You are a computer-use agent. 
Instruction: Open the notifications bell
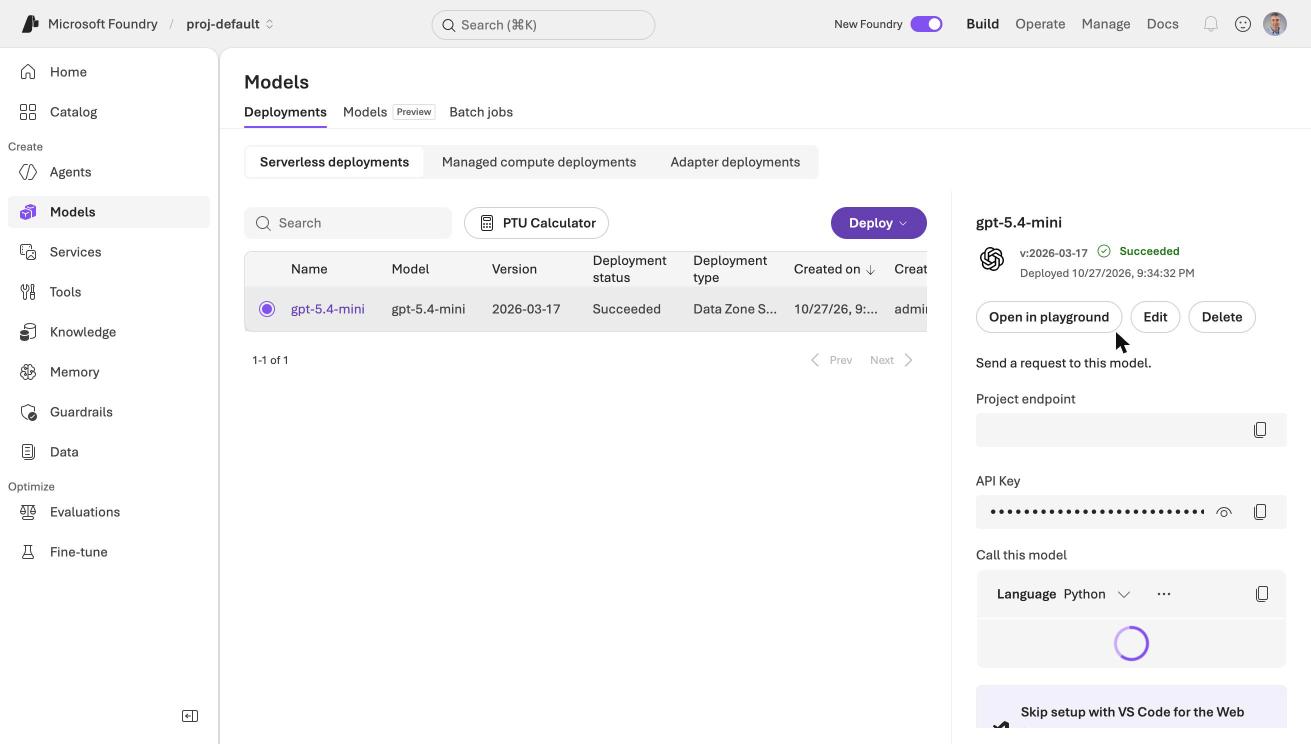pyautogui.click(x=1211, y=24)
